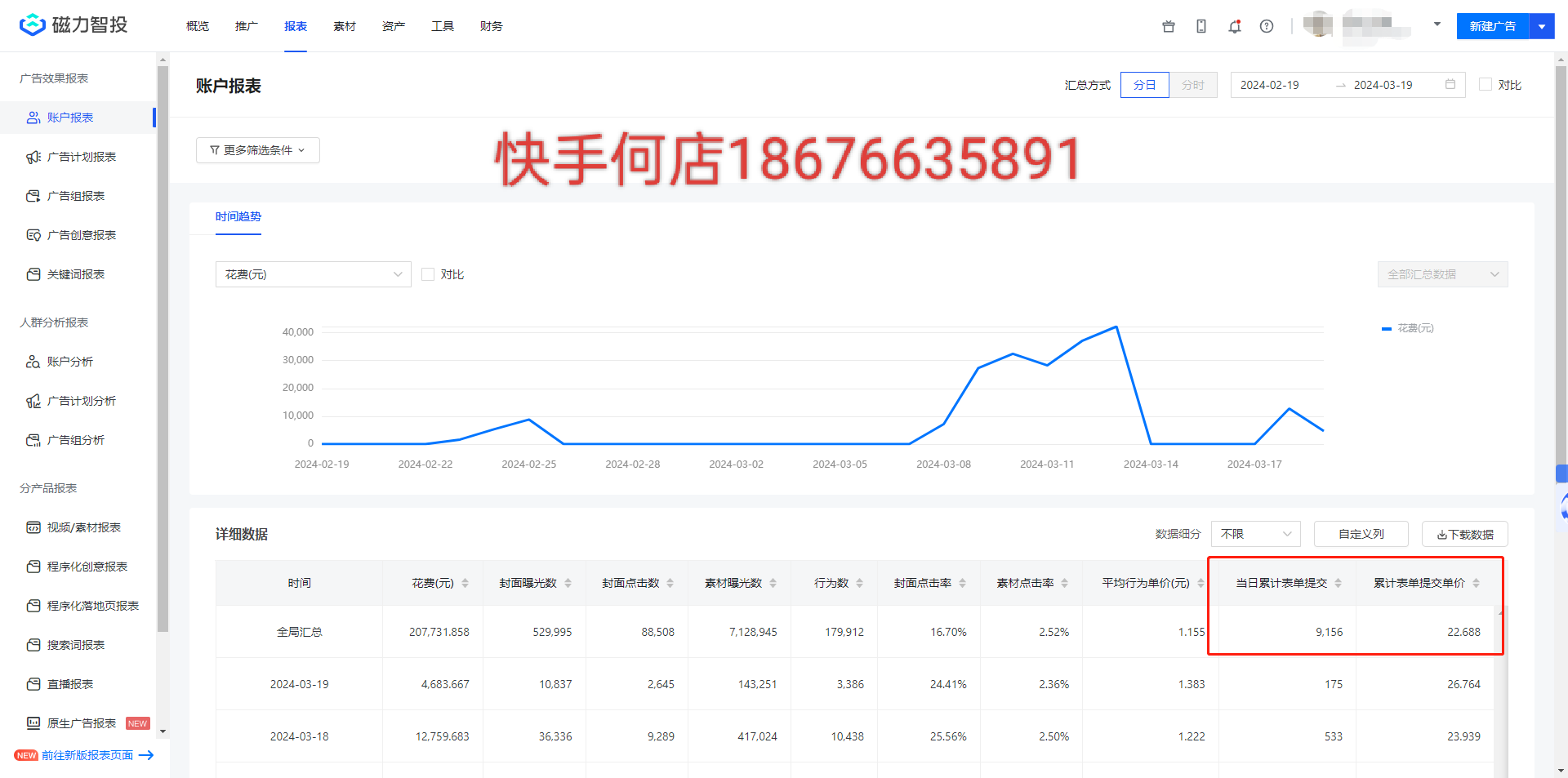Click the 2024-03-19 row date cell
The image size is (1568, 778).
coord(300,684)
